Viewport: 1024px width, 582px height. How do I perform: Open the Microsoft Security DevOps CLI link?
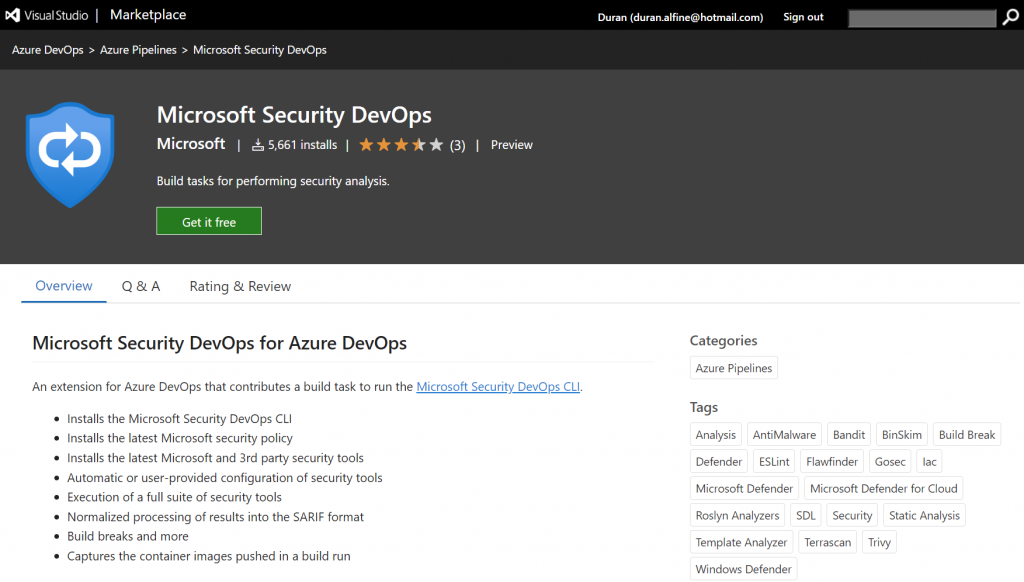coord(498,387)
